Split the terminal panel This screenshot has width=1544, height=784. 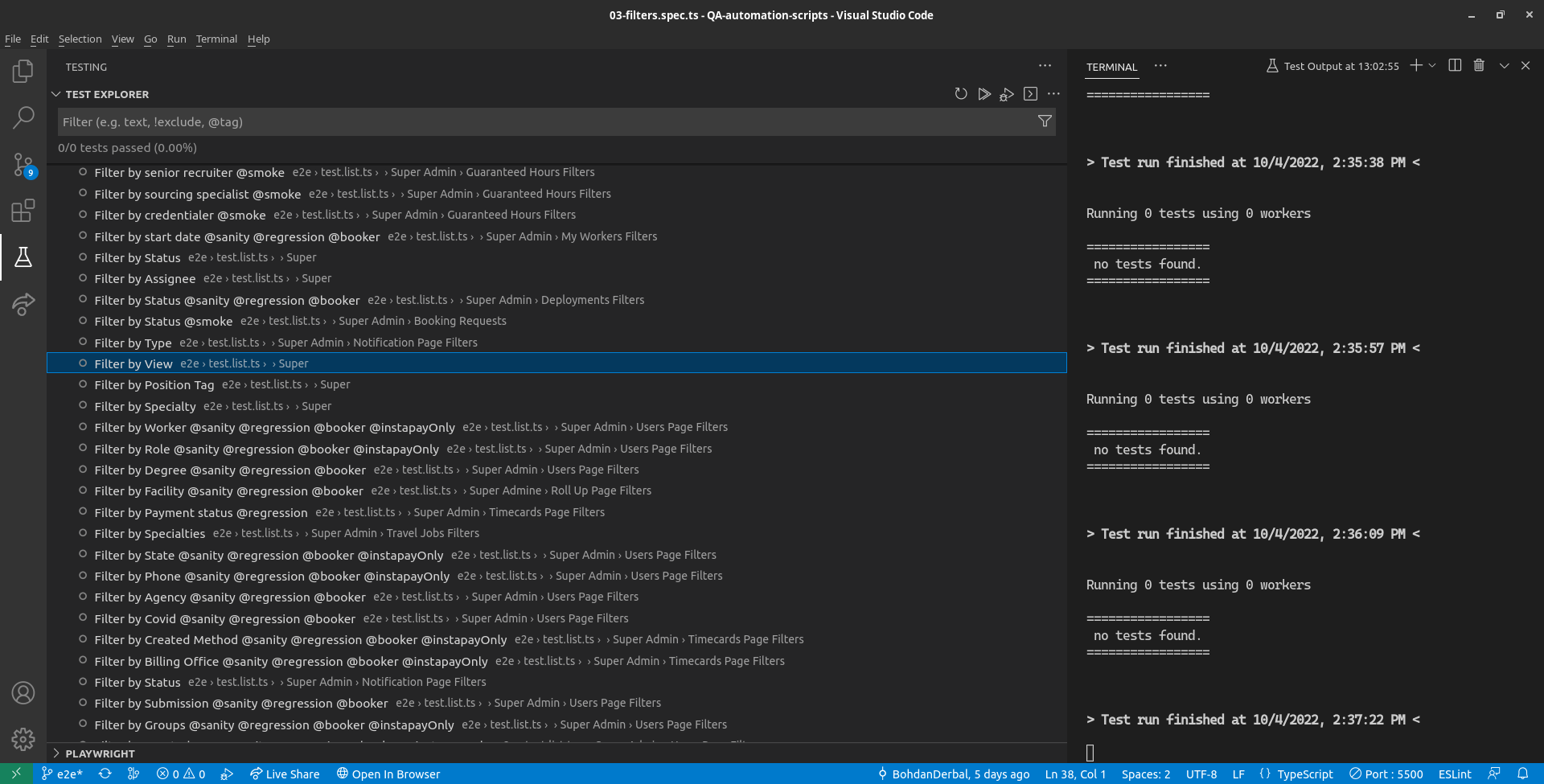coord(1455,66)
